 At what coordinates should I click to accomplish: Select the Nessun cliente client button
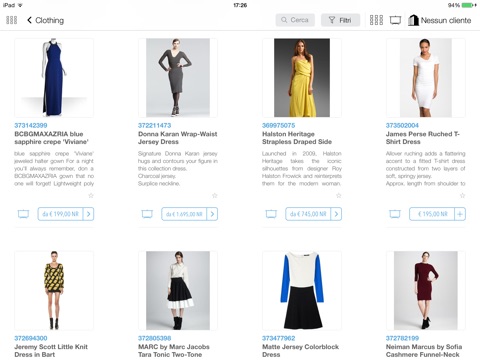click(439, 20)
